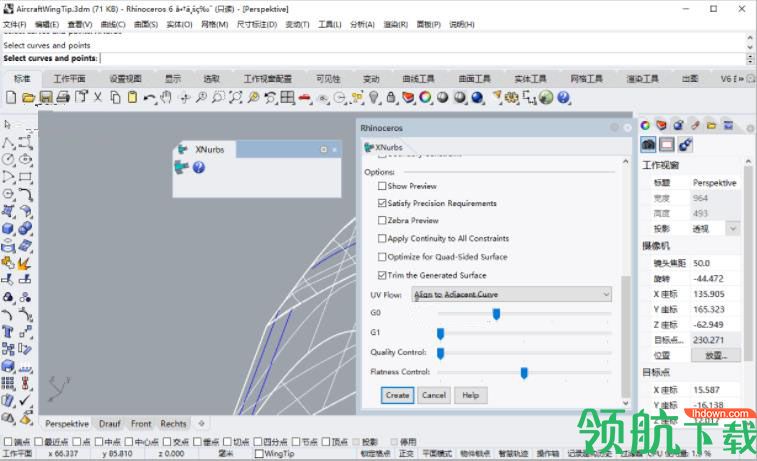Click the four-viewports layout icon
The image size is (757, 461).
[288, 98]
